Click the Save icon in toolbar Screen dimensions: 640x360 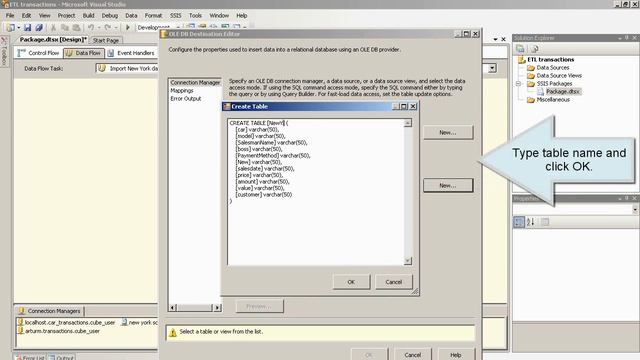coord(27,27)
